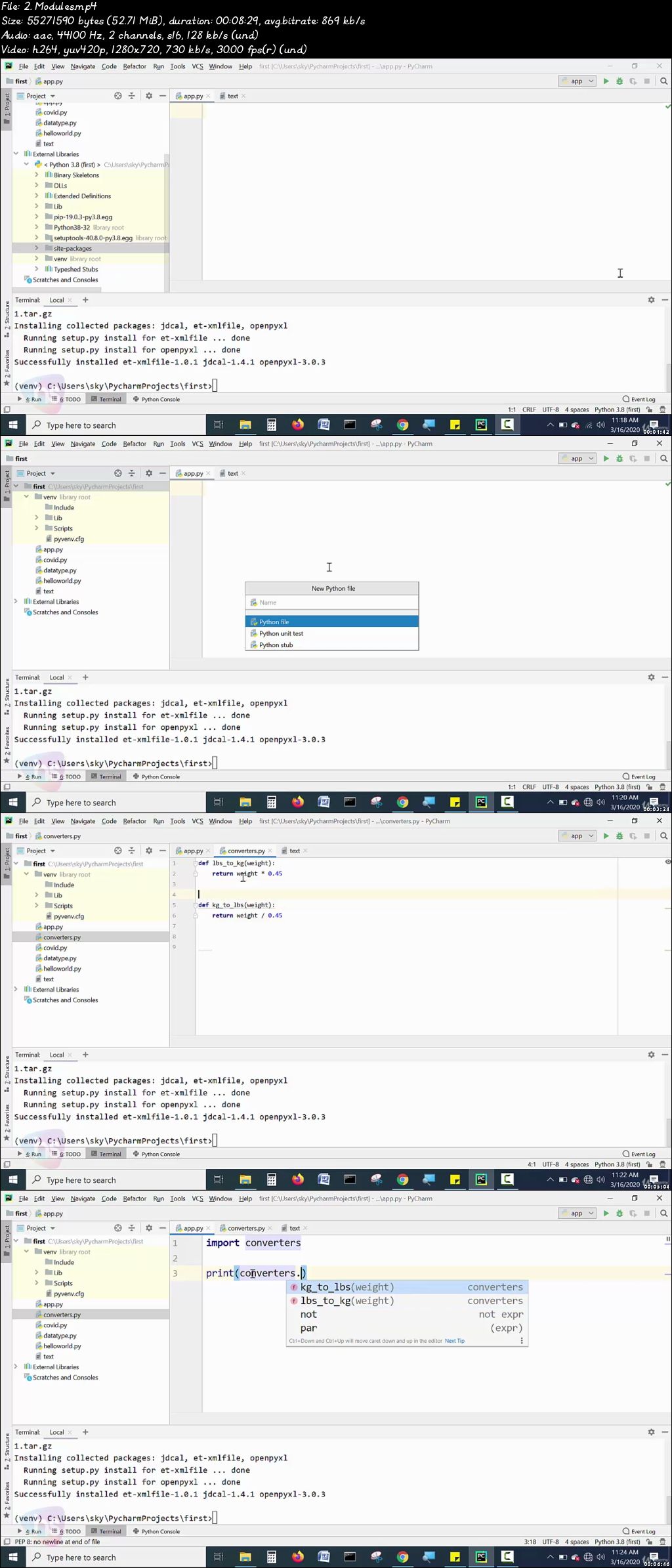Hide Project panel minus icon above site-packages tree

coord(162,96)
